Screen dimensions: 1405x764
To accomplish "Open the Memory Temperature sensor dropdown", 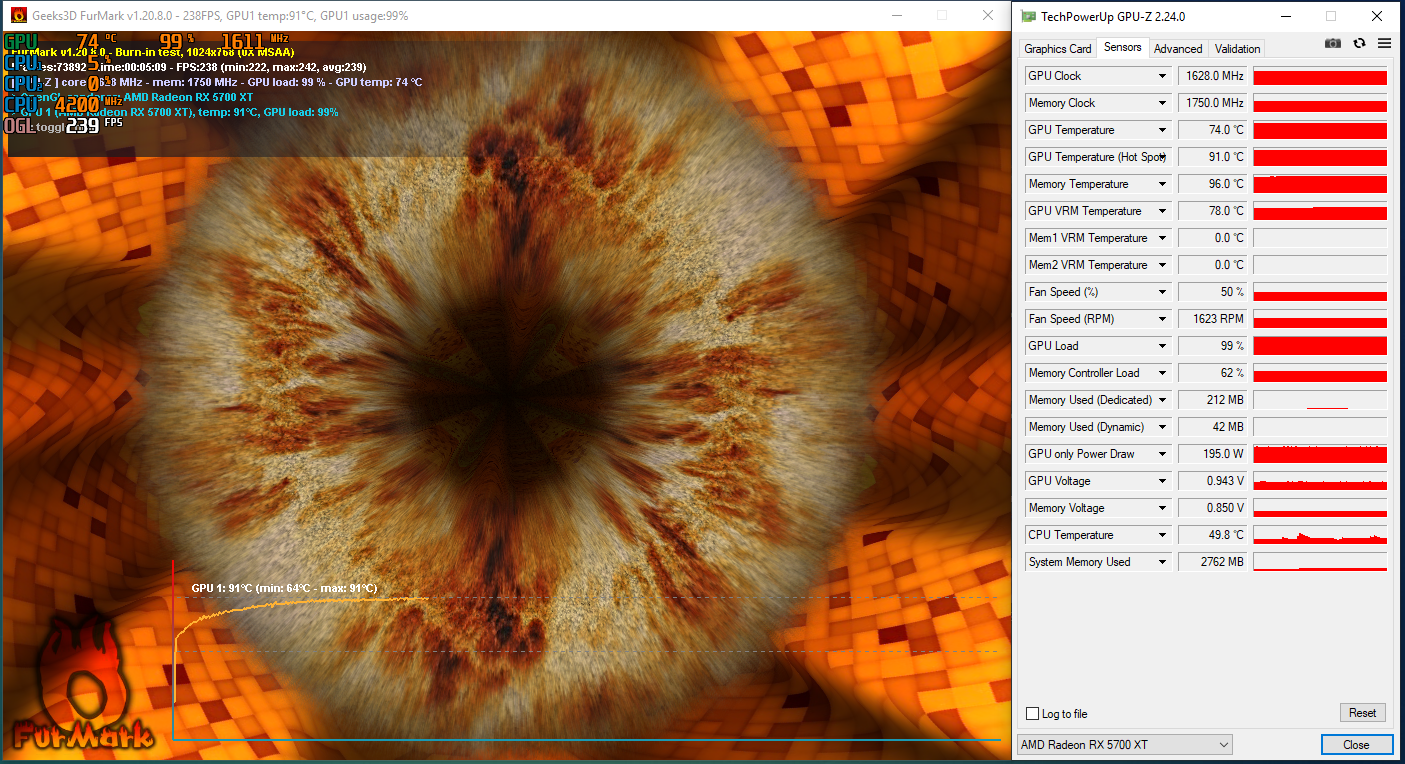I will coord(1162,184).
